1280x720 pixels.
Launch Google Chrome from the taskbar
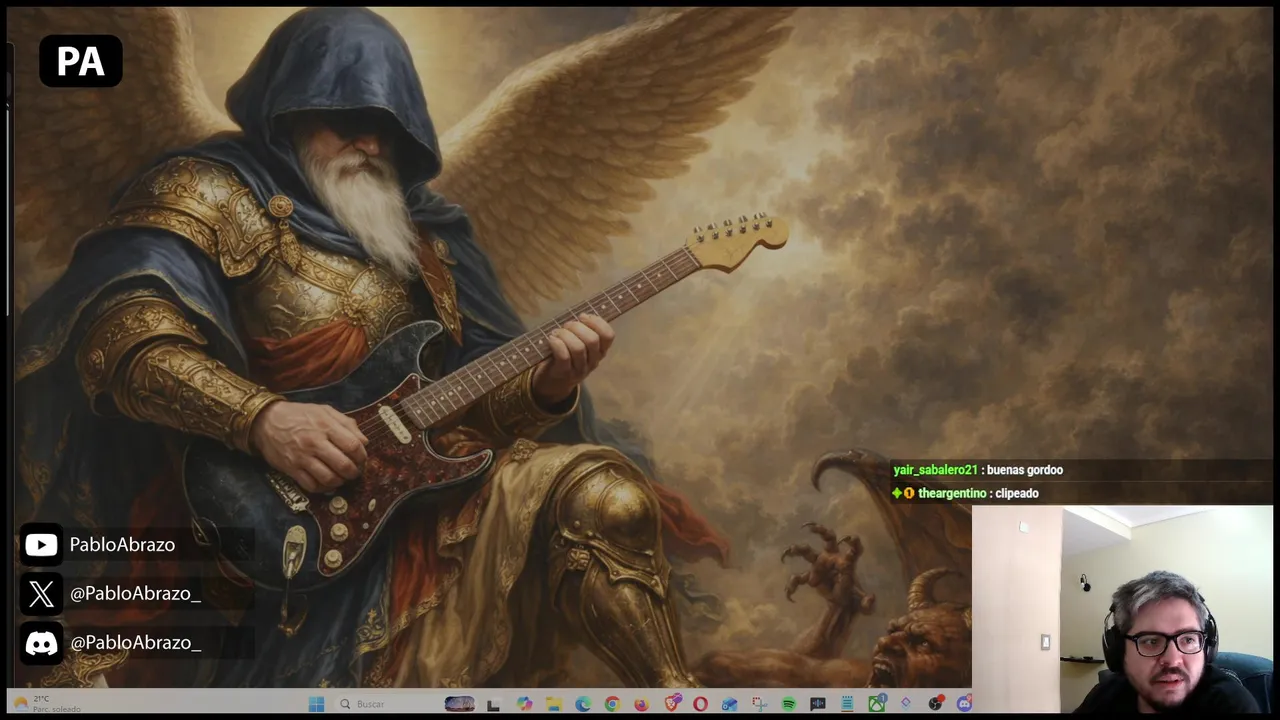click(x=612, y=704)
